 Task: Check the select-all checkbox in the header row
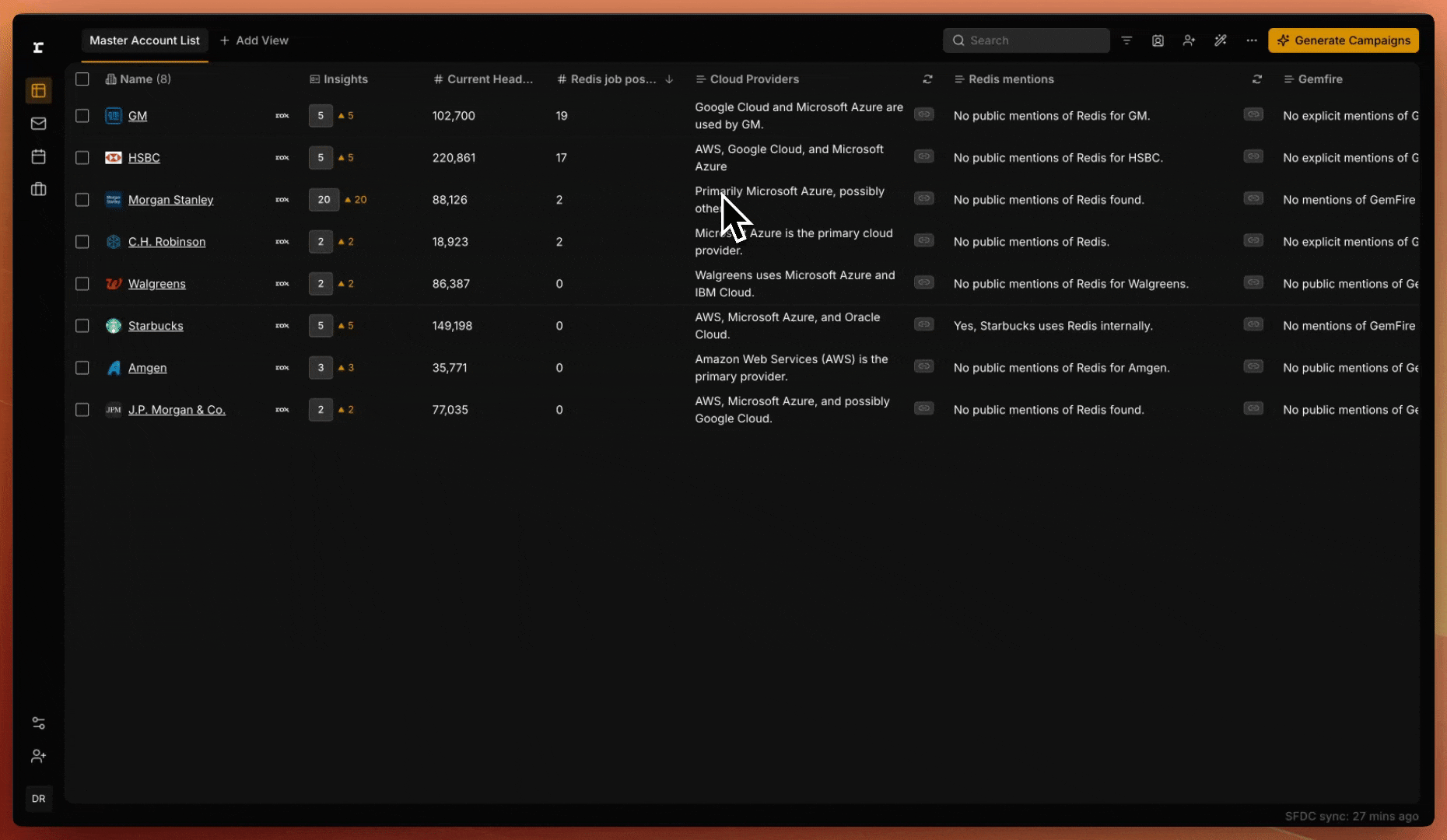click(82, 79)
